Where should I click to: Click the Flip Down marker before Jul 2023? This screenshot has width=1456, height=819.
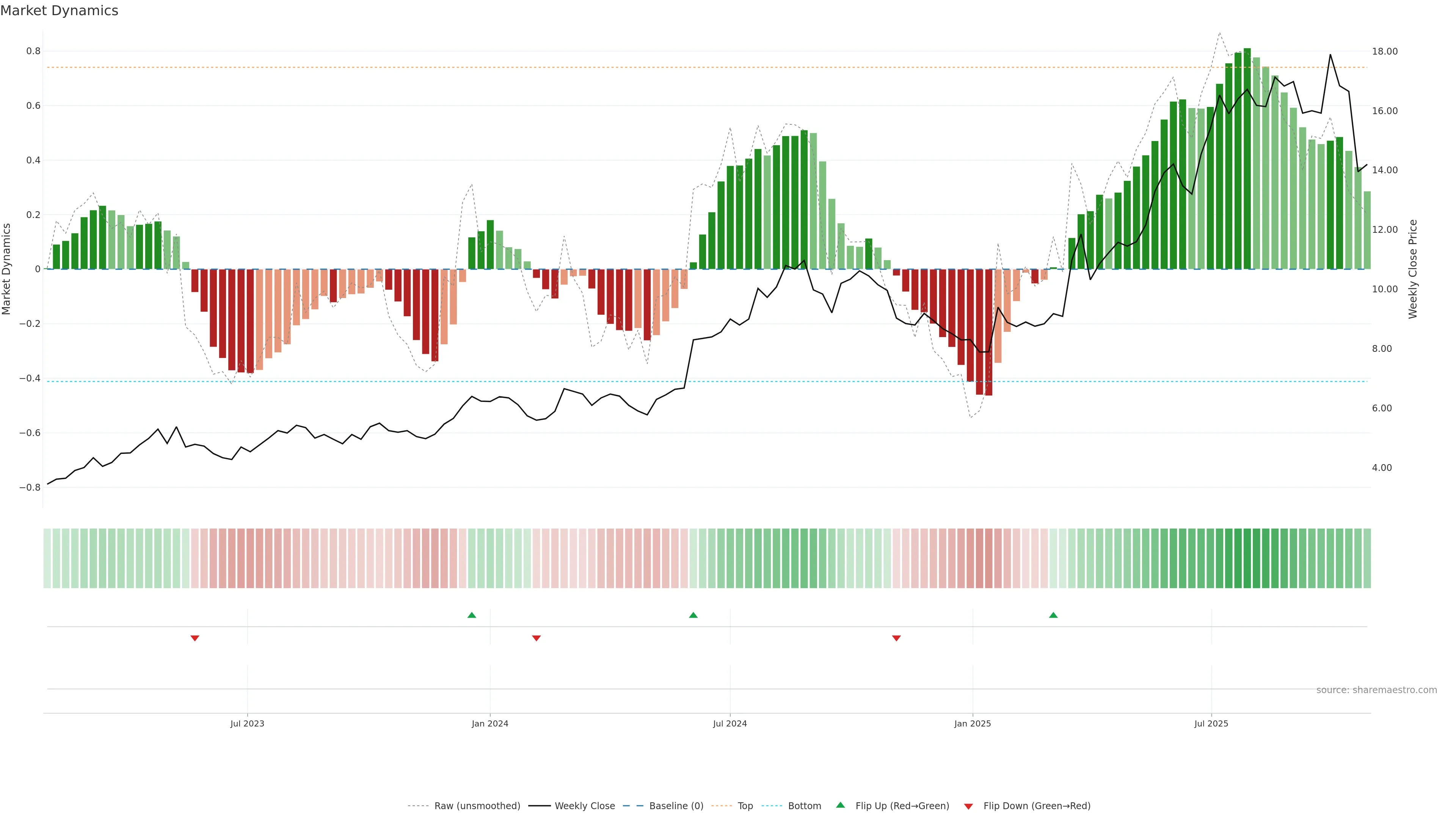pyautogui.click(x=195, y=638)
